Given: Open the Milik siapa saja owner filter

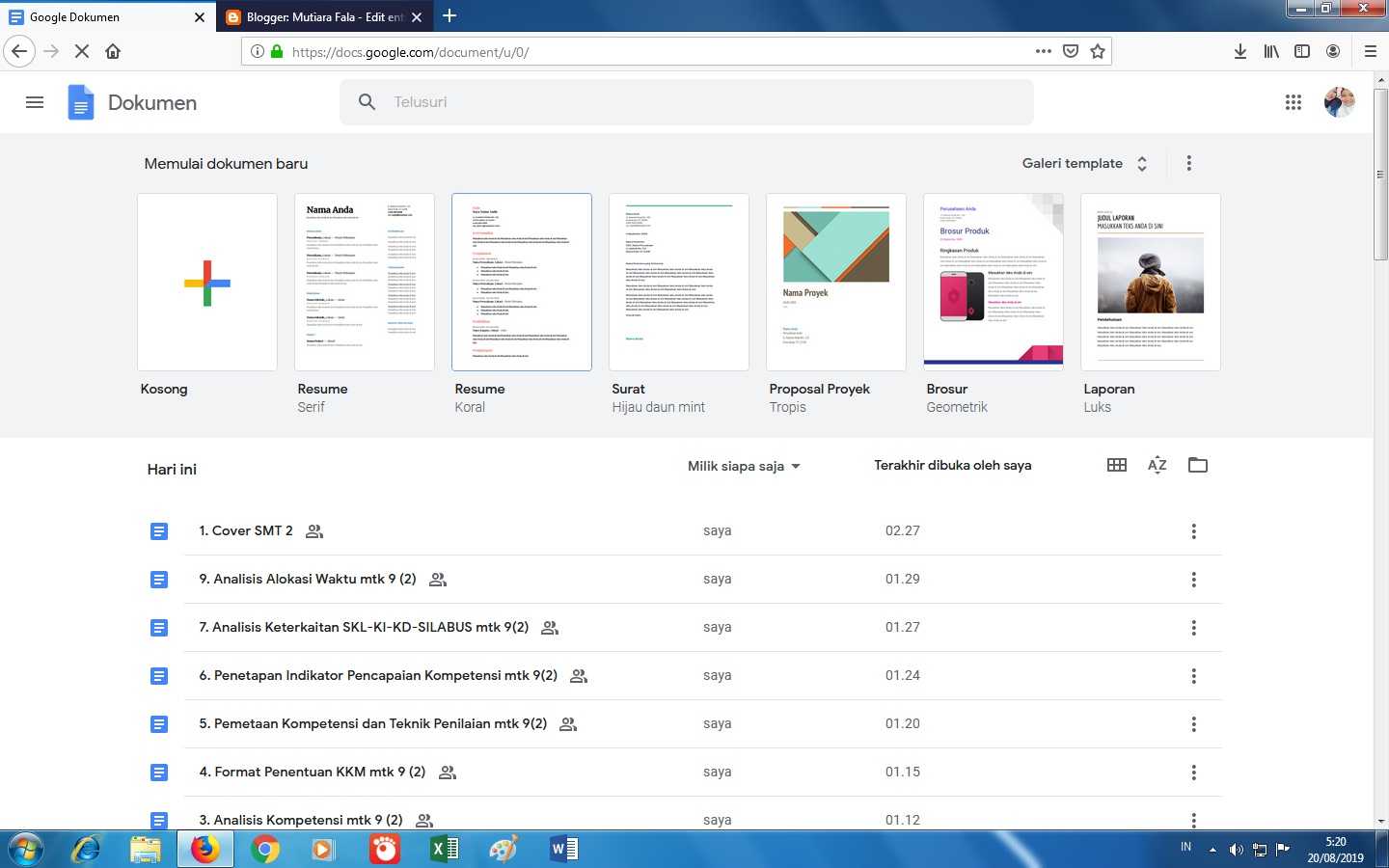Looking at the screenshot, I should pos(744,466).
